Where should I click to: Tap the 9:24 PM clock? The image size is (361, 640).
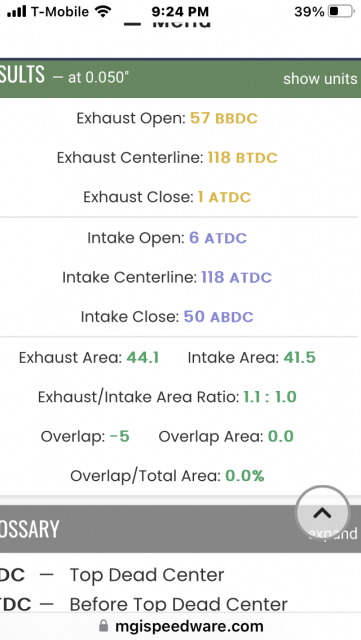point(180,11)
